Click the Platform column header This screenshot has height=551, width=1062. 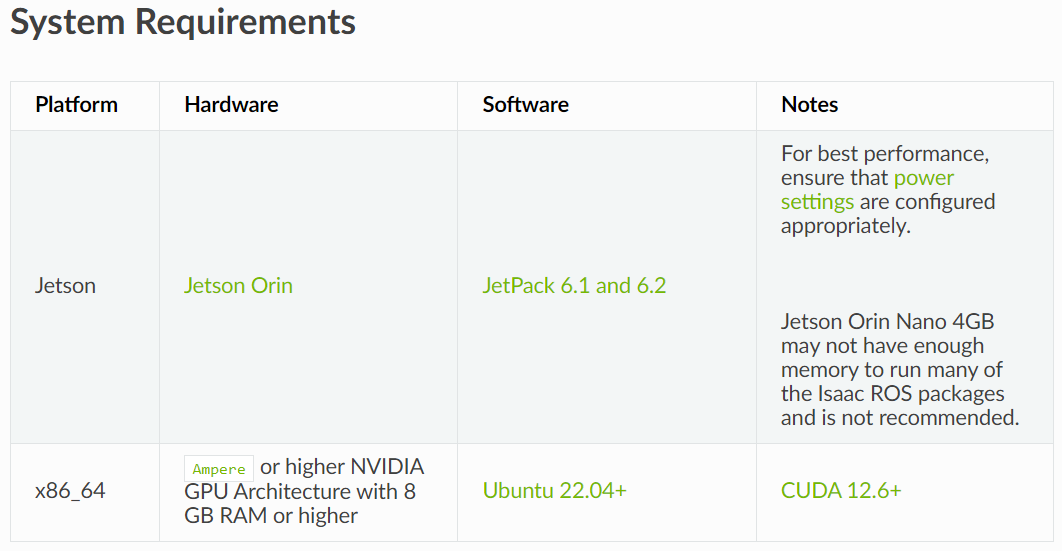pos(77,105)
